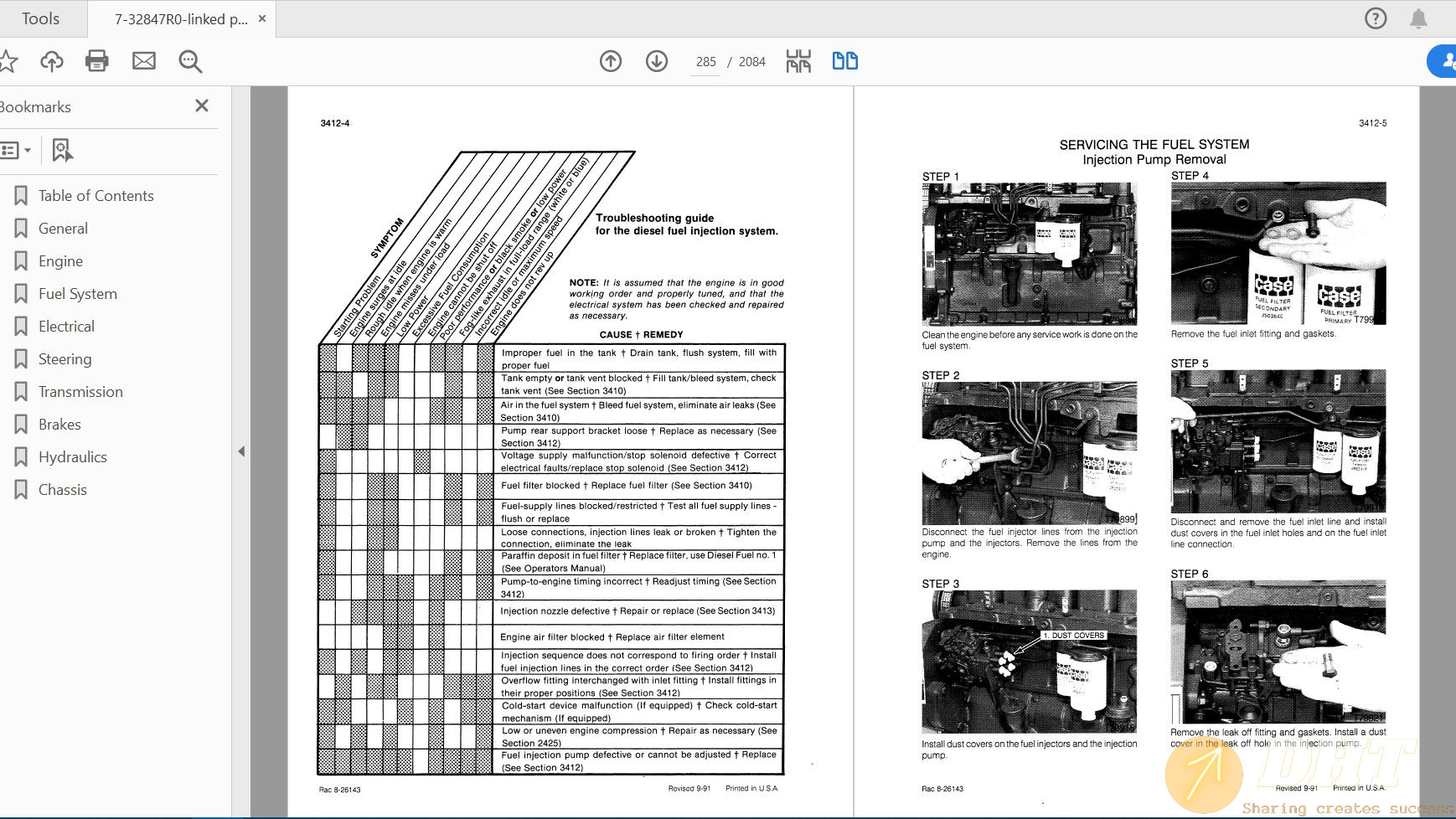
Task: Jump to the Hydraulics bookmark
Action: point(72,457)
